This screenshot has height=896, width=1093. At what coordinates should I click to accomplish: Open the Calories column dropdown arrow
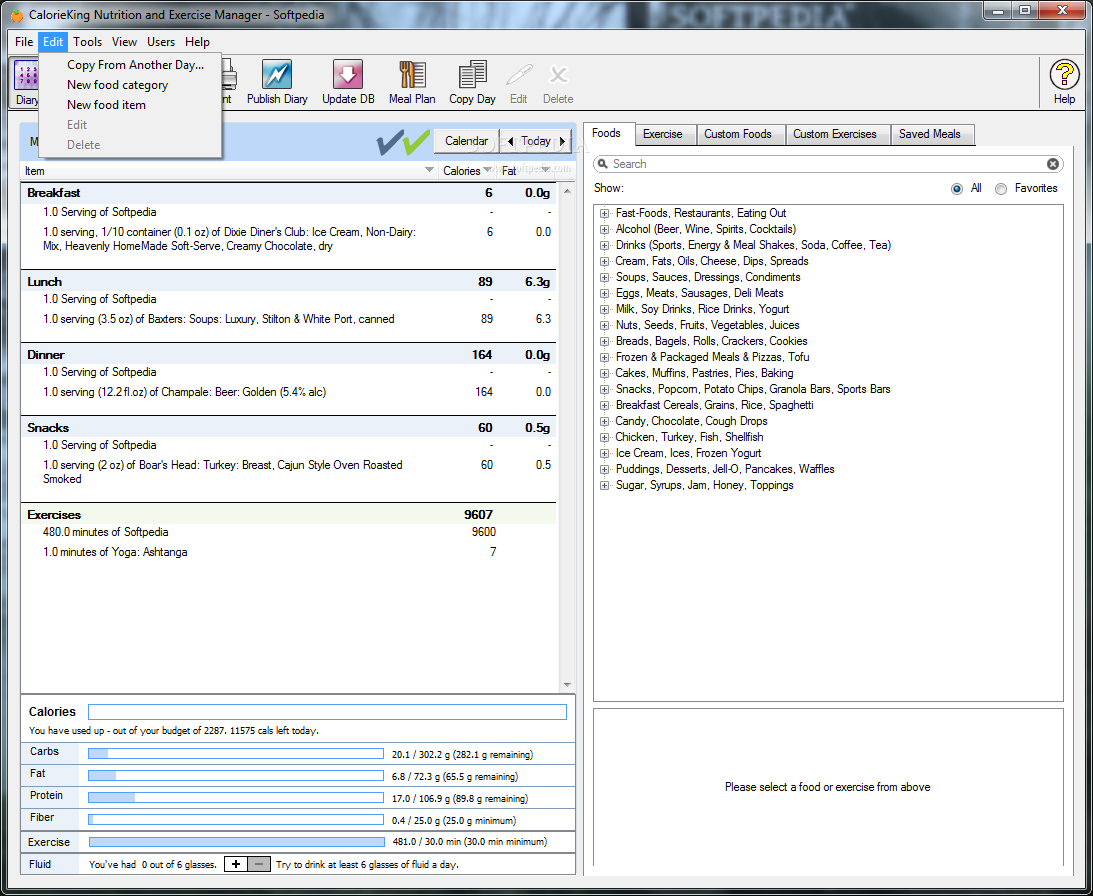487,171
